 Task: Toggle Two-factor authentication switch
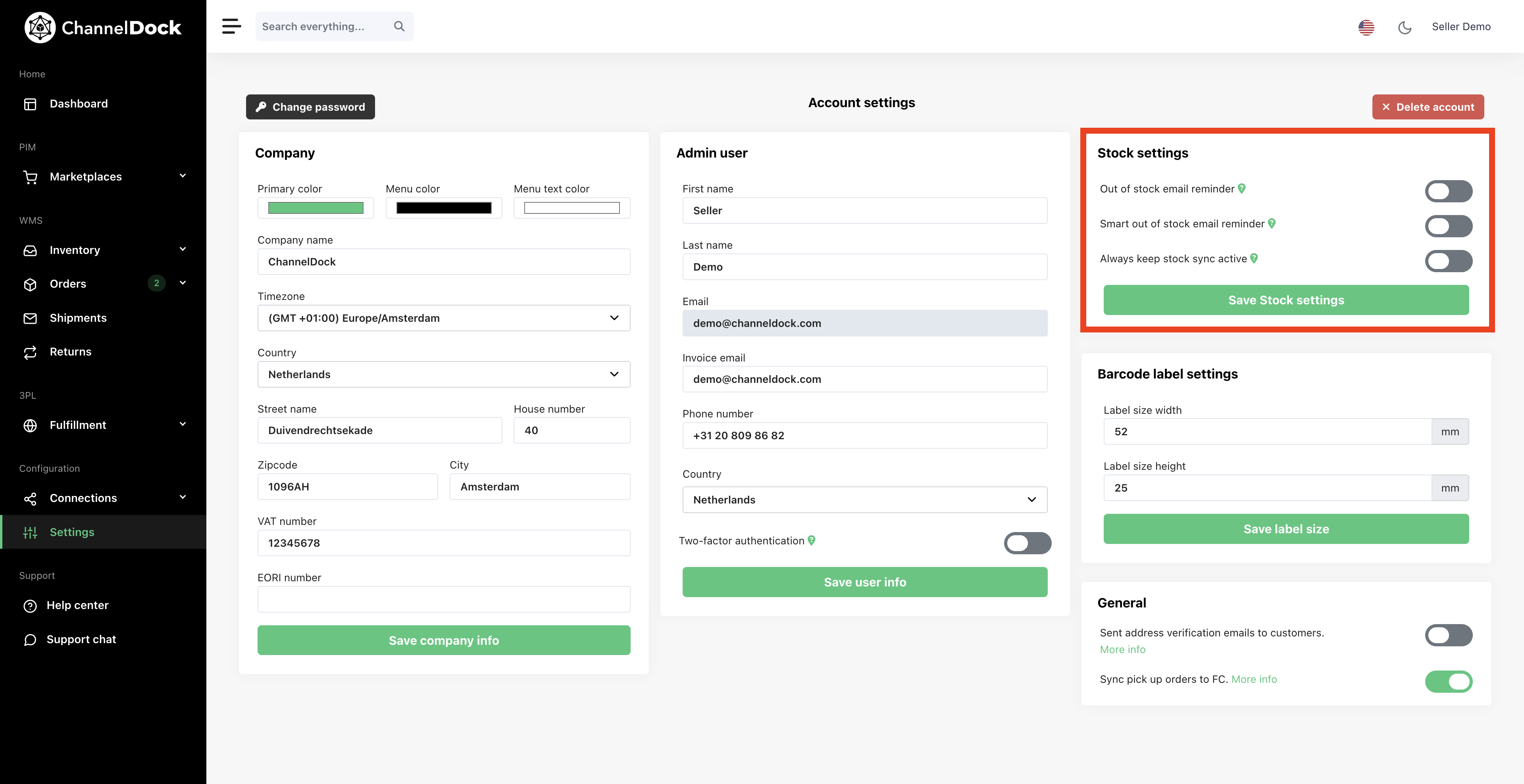click(1027, 543)
